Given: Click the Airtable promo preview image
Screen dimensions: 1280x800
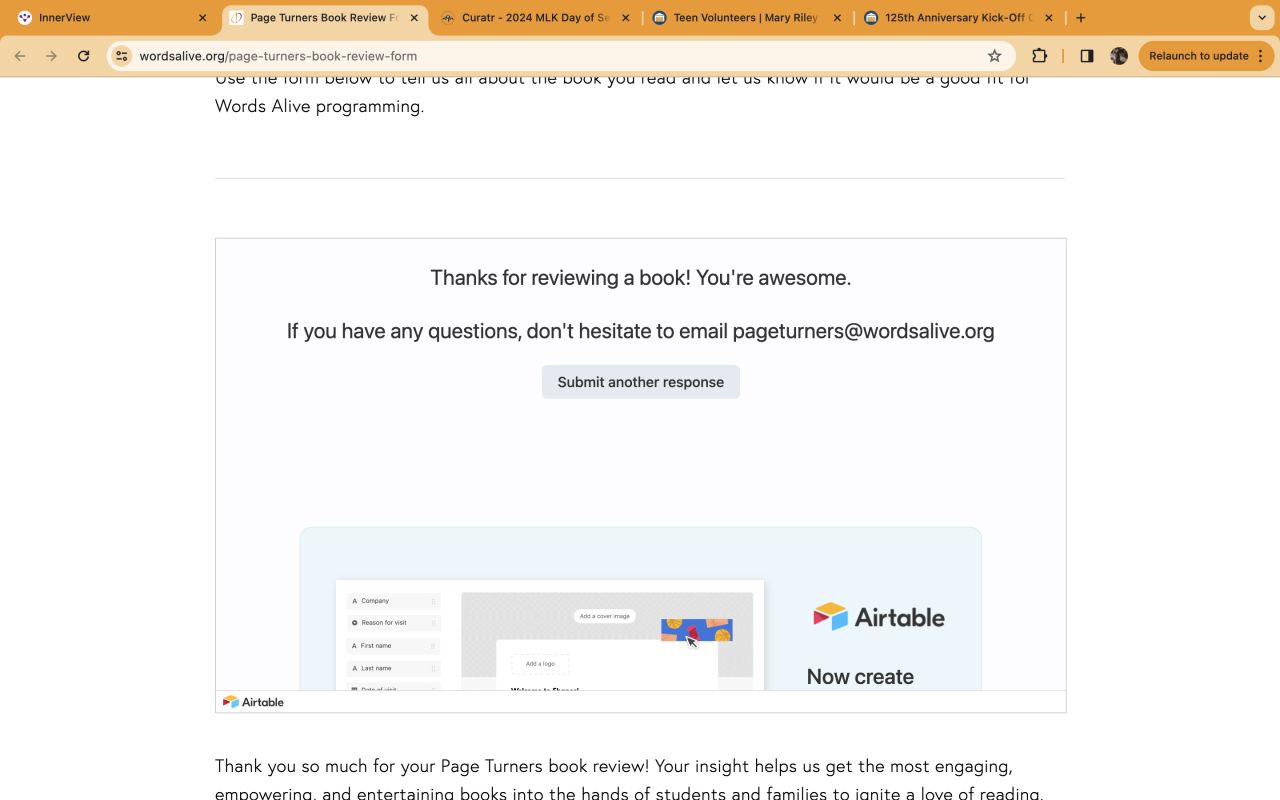Looking at the screenshot, I should (x=641, y=608).
